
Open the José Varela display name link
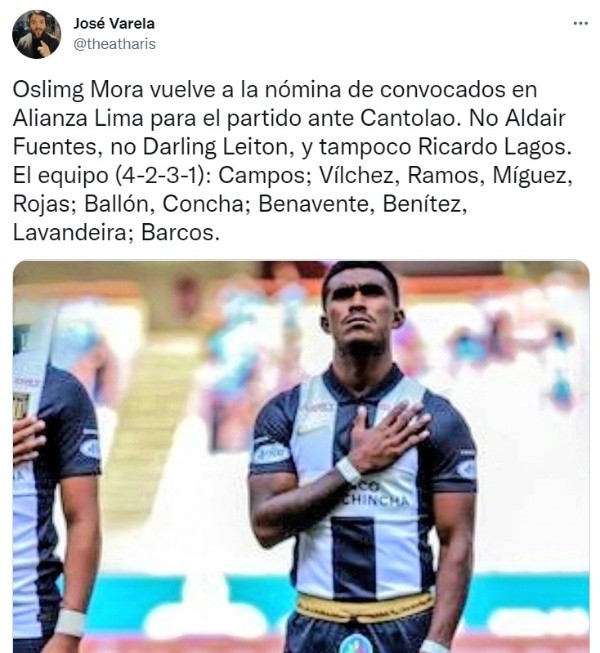(114, 23)
